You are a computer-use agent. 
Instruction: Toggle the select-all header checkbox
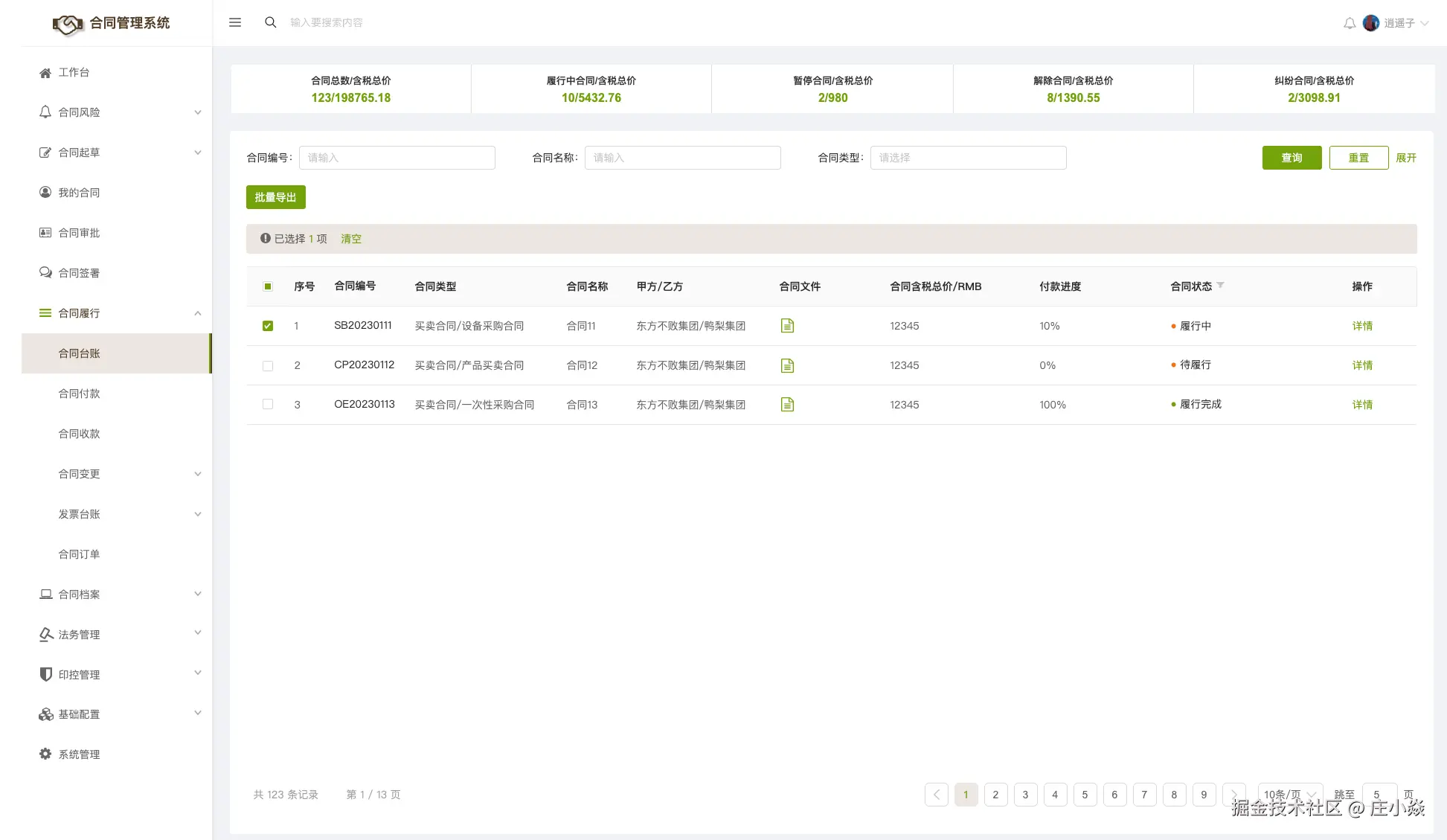click(268, 286)
